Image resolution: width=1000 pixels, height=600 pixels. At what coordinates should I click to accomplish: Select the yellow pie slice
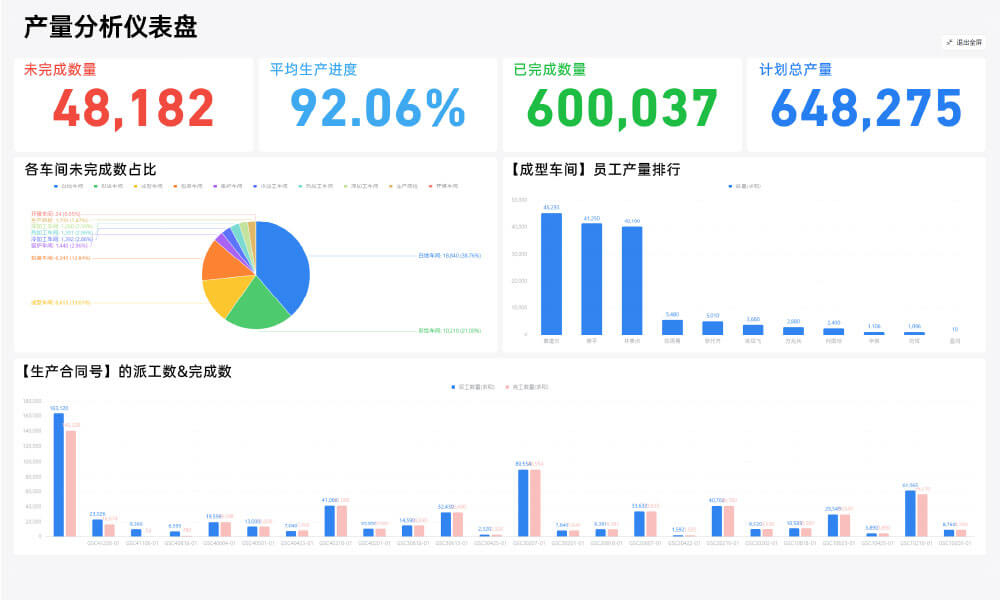(224, 293)
